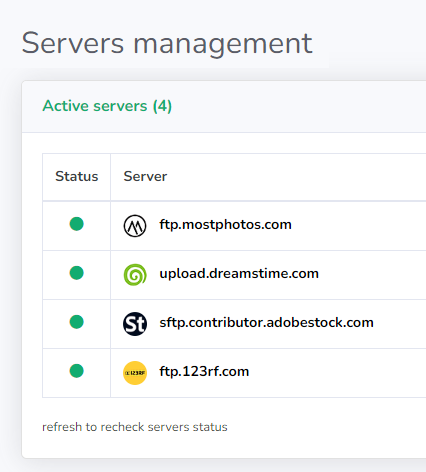The image size is (426, 472).
Task: Select the ftp.123rf.com server name
Action: pyautogui.click(x=204, y=372)
